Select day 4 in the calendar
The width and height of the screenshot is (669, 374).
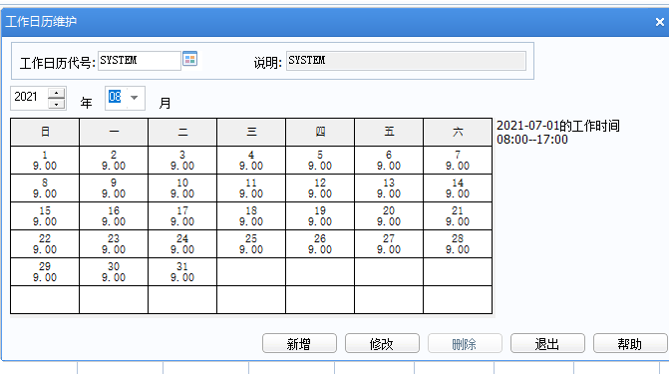[x=251, y=160]
